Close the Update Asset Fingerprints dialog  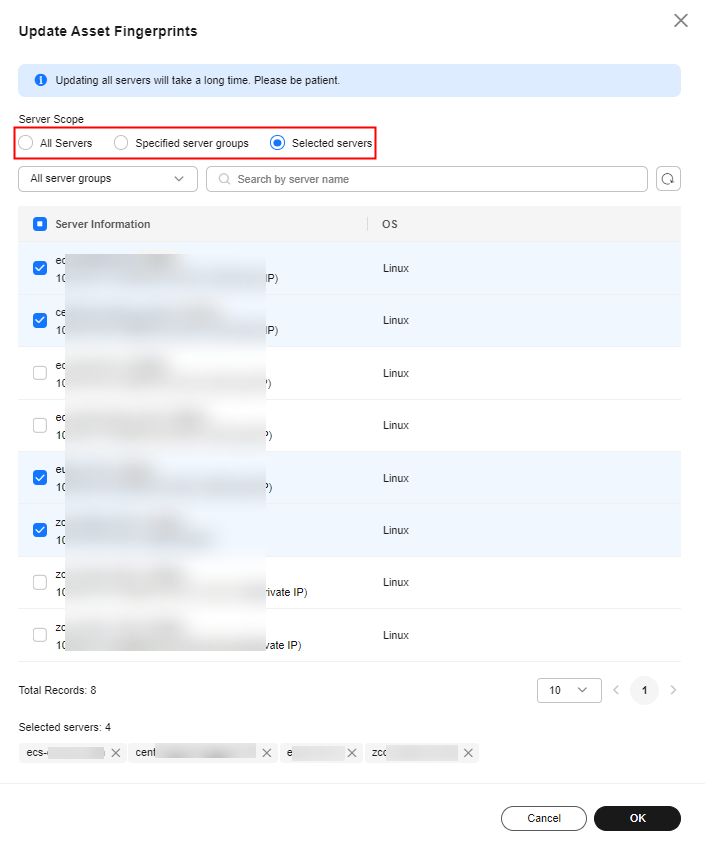click(x=681, y=20)
